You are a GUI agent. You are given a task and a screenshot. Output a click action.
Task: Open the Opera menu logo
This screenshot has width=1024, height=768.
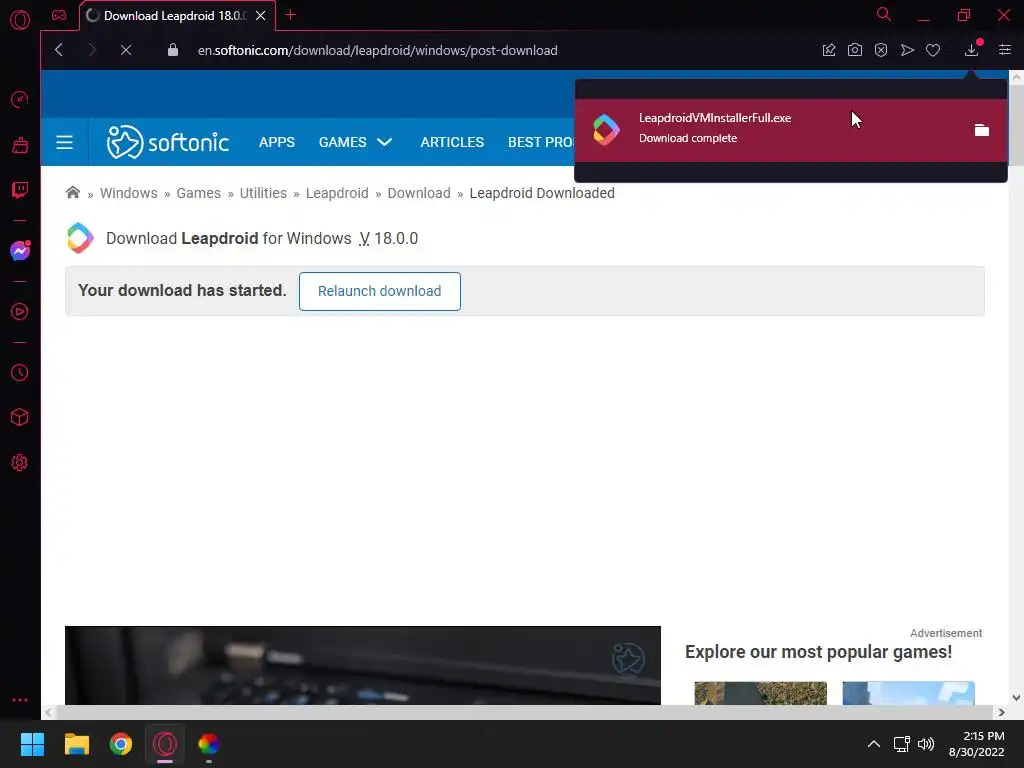click(20, 20)
